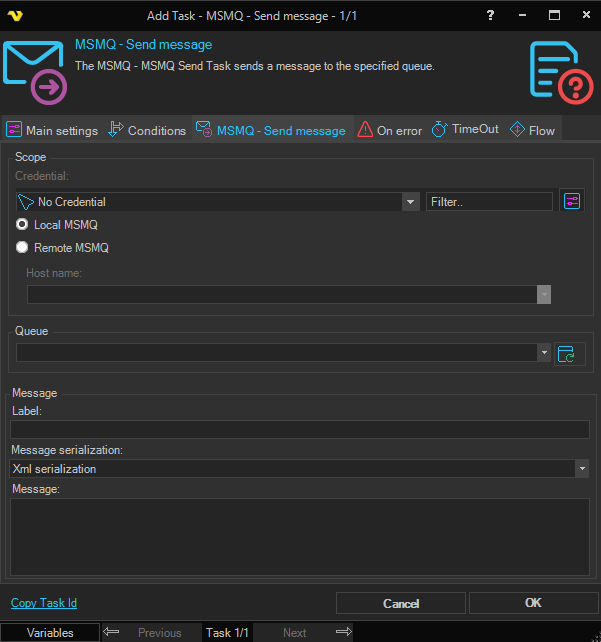
Task: Confirm with the OK button
Action: tap(533, 603)
